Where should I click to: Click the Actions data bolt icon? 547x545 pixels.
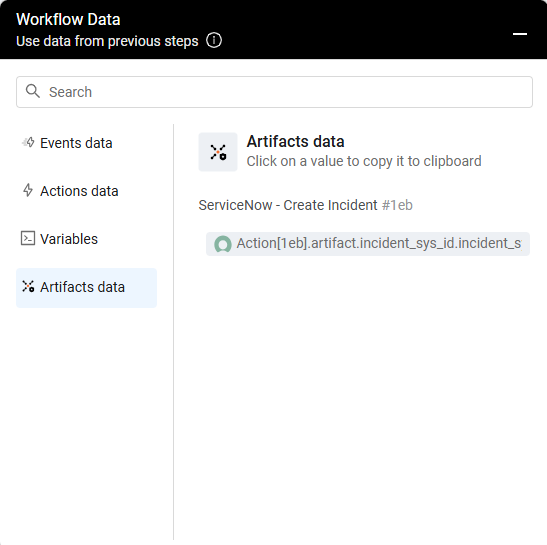(x=28, y=191)
